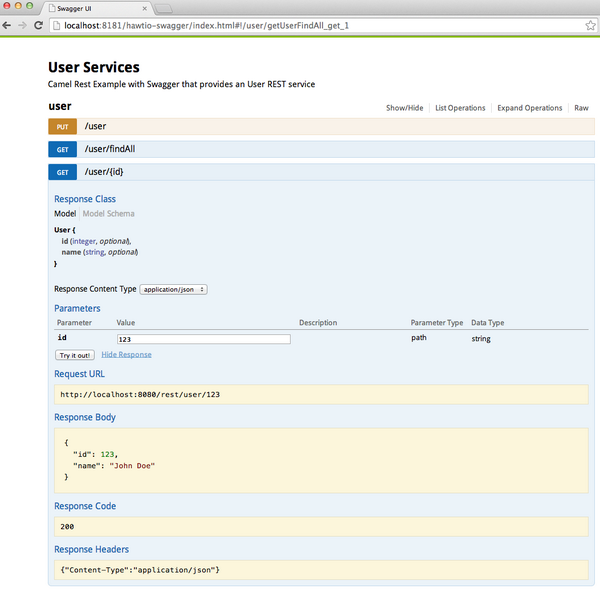
Task: Reload the page with the refresh icon
Action: tap(38, 26)
